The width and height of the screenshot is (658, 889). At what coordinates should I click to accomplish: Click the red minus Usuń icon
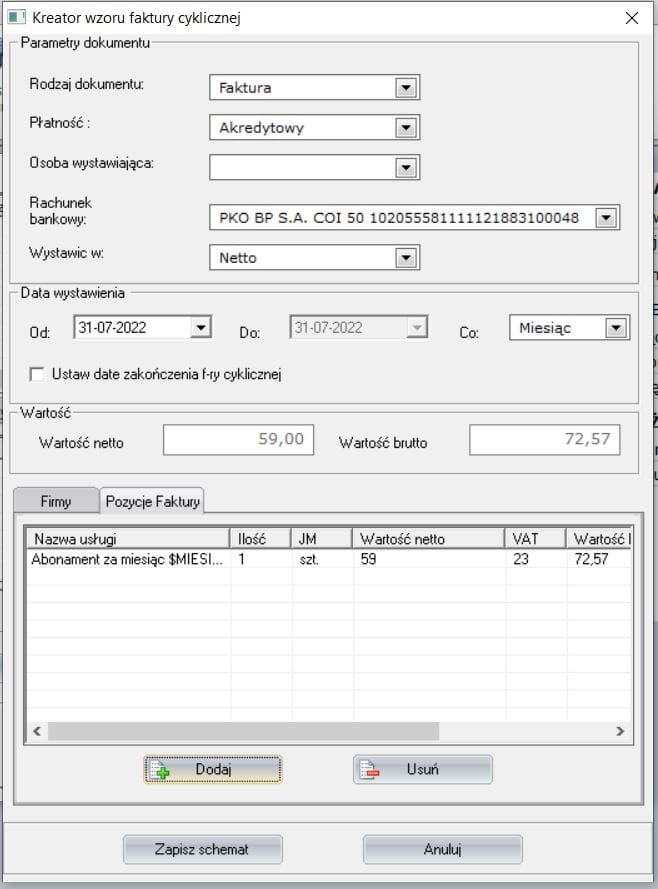(x=370, y=770)
